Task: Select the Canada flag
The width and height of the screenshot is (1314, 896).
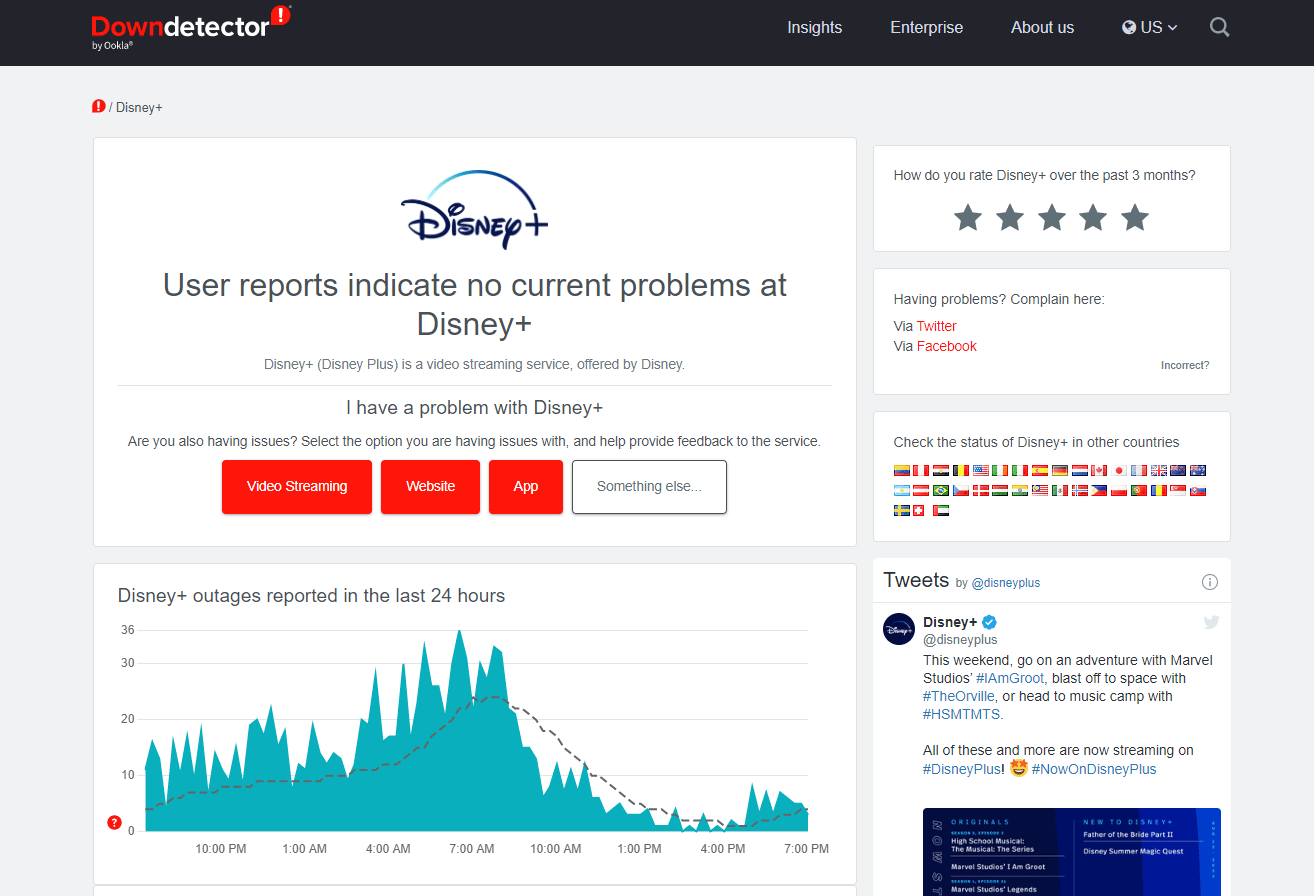Action: 1099,470
